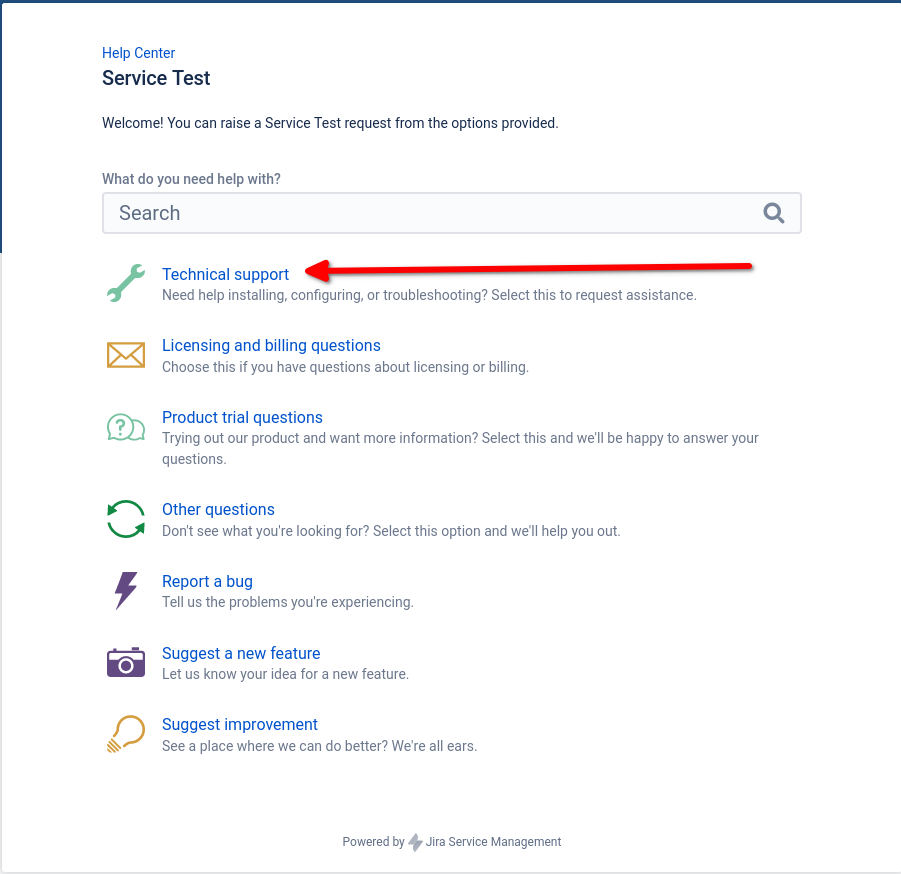Click the 'Need help installing, configuring' description
This screenshot has height=874, width=901.
pos(429,295)
